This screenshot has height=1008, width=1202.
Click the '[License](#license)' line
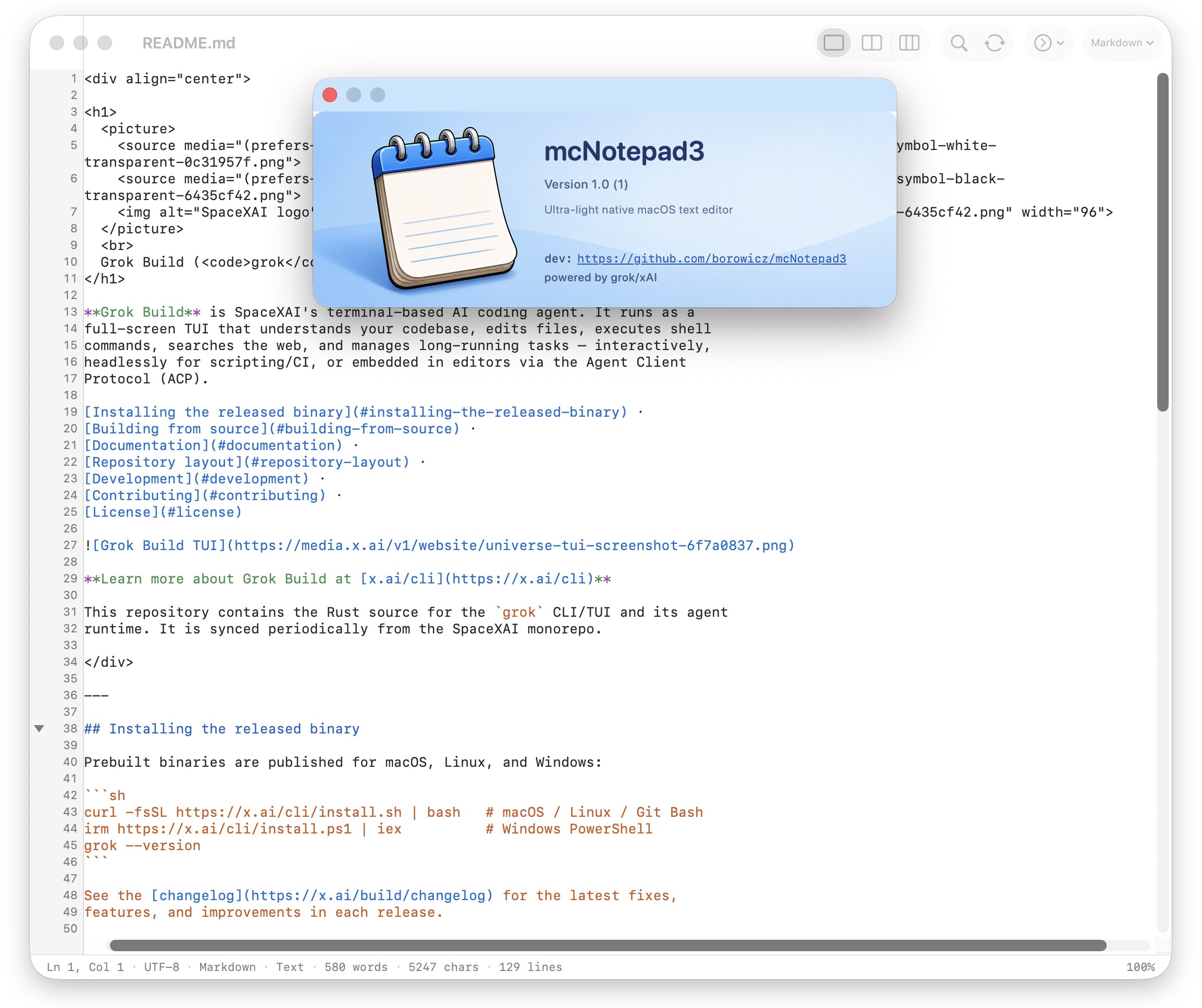coord(163,512)
